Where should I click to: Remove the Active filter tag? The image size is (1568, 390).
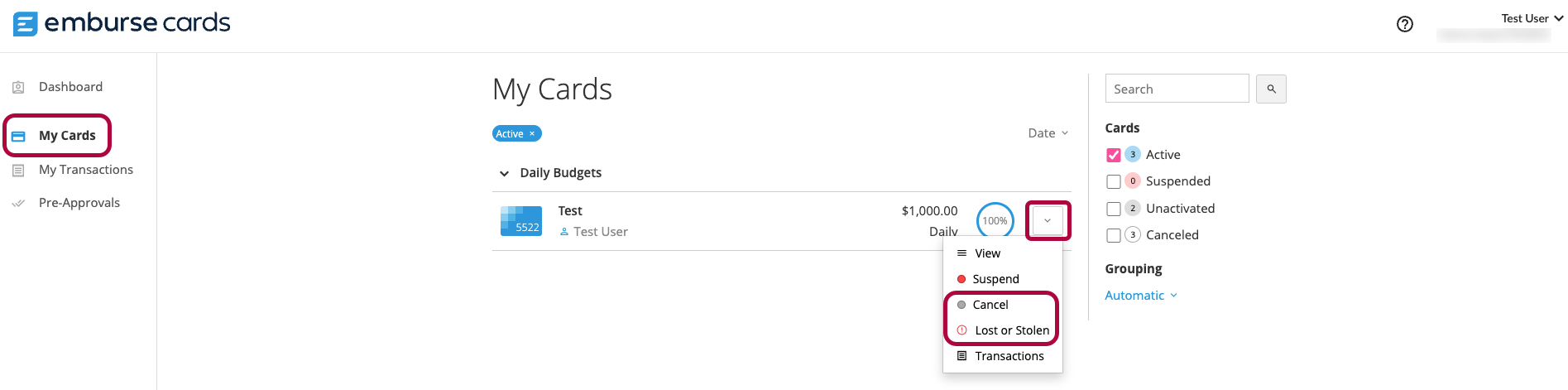point(532,133)
